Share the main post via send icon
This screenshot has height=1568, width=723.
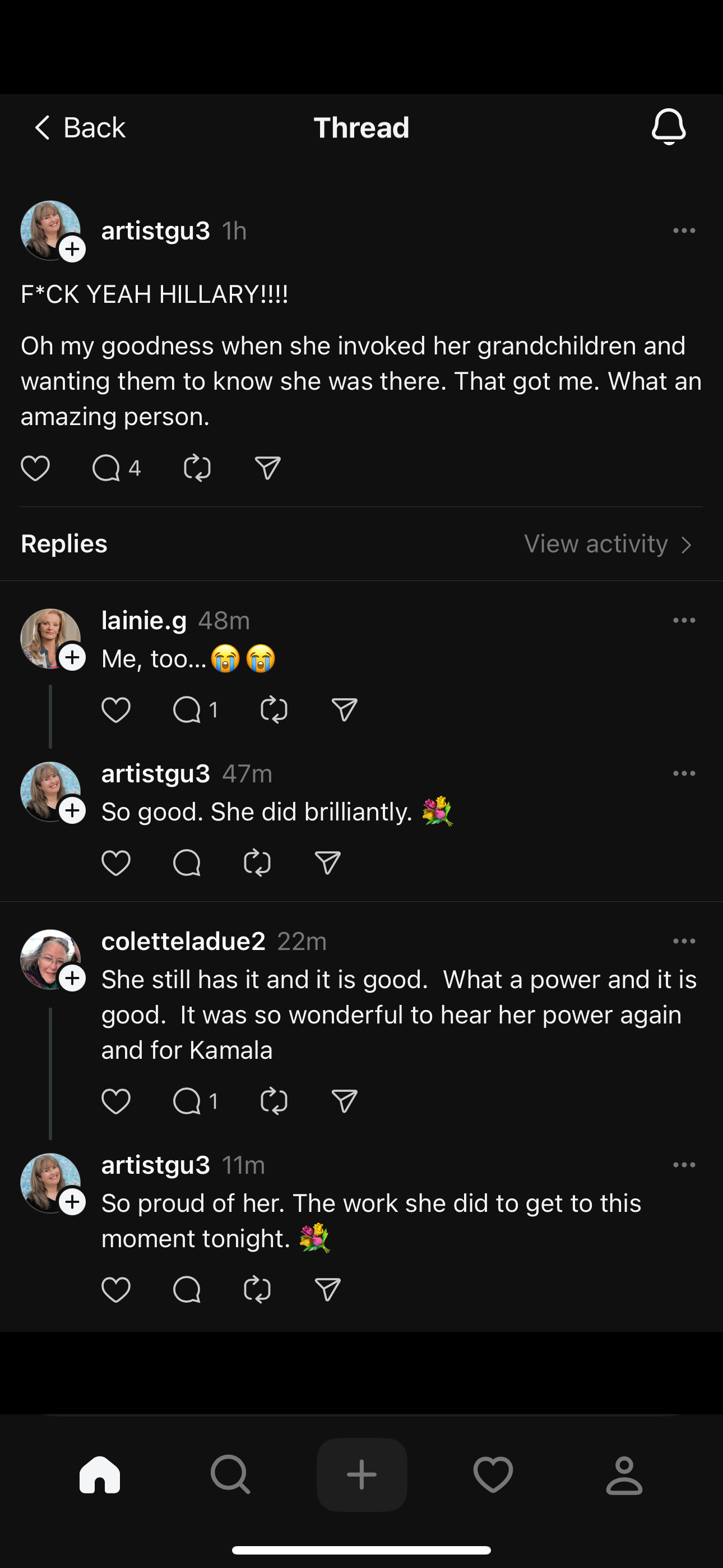pyautogui.click(x=268, y=468)
